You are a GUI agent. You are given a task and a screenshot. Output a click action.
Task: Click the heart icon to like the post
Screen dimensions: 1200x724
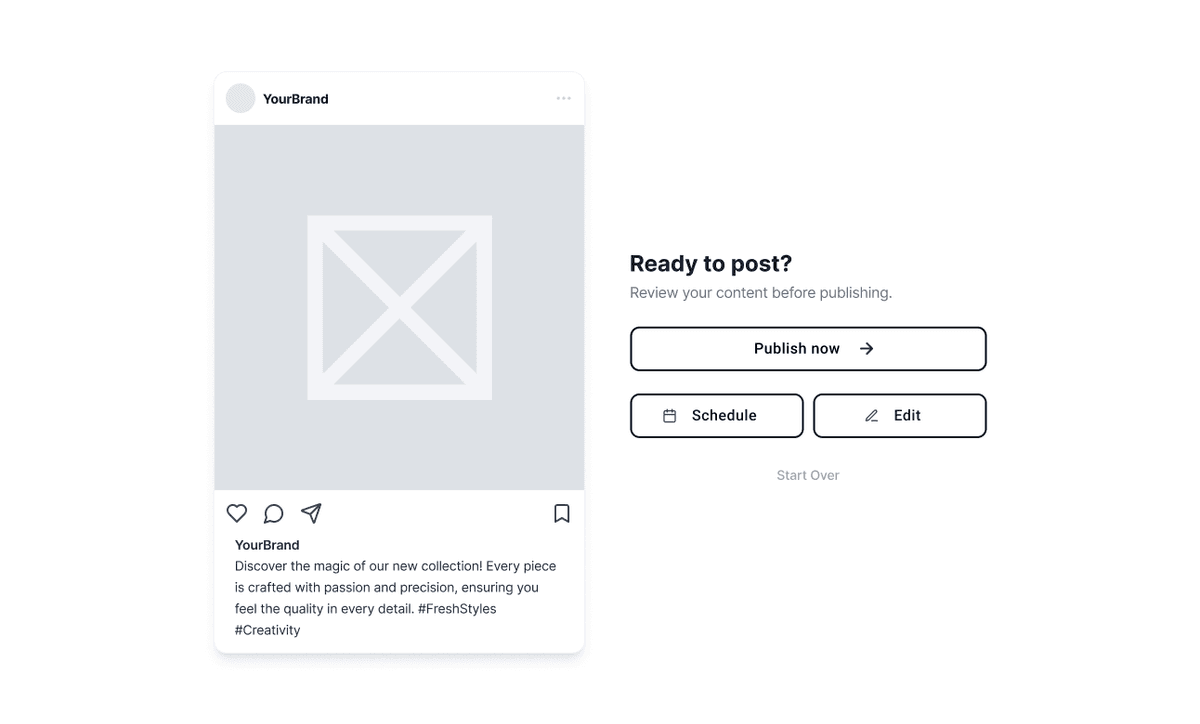237,513
